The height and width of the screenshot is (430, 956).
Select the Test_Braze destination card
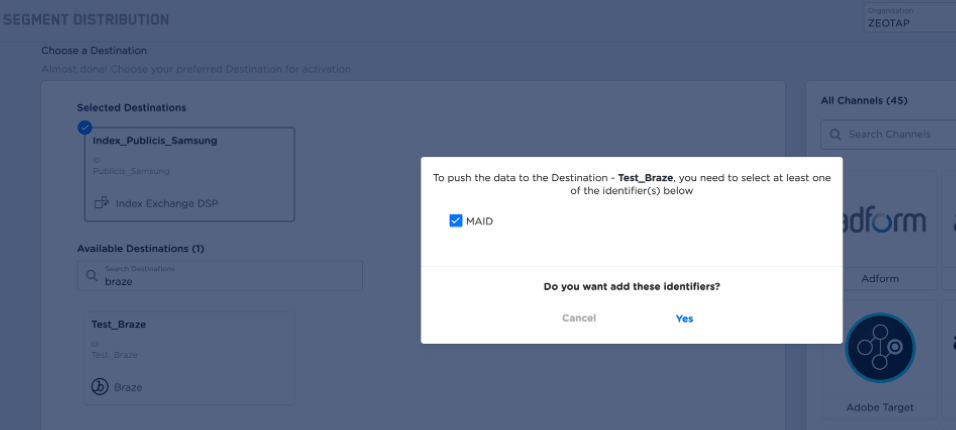186,357
